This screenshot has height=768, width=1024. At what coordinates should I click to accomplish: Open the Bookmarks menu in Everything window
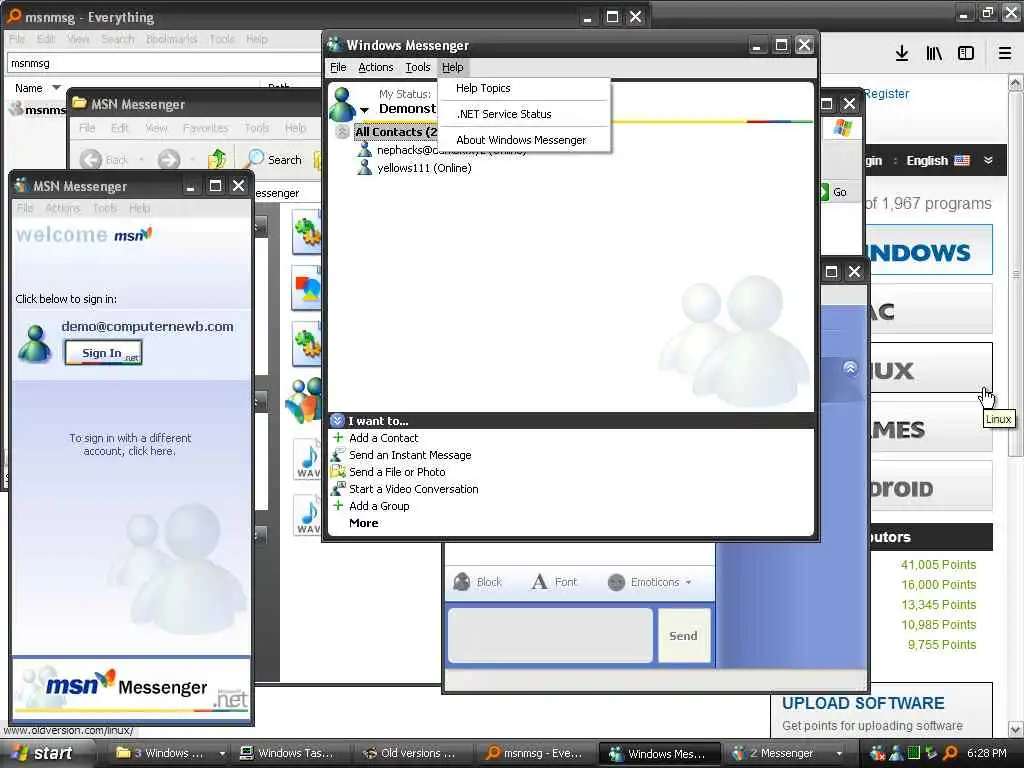point(171,39)
